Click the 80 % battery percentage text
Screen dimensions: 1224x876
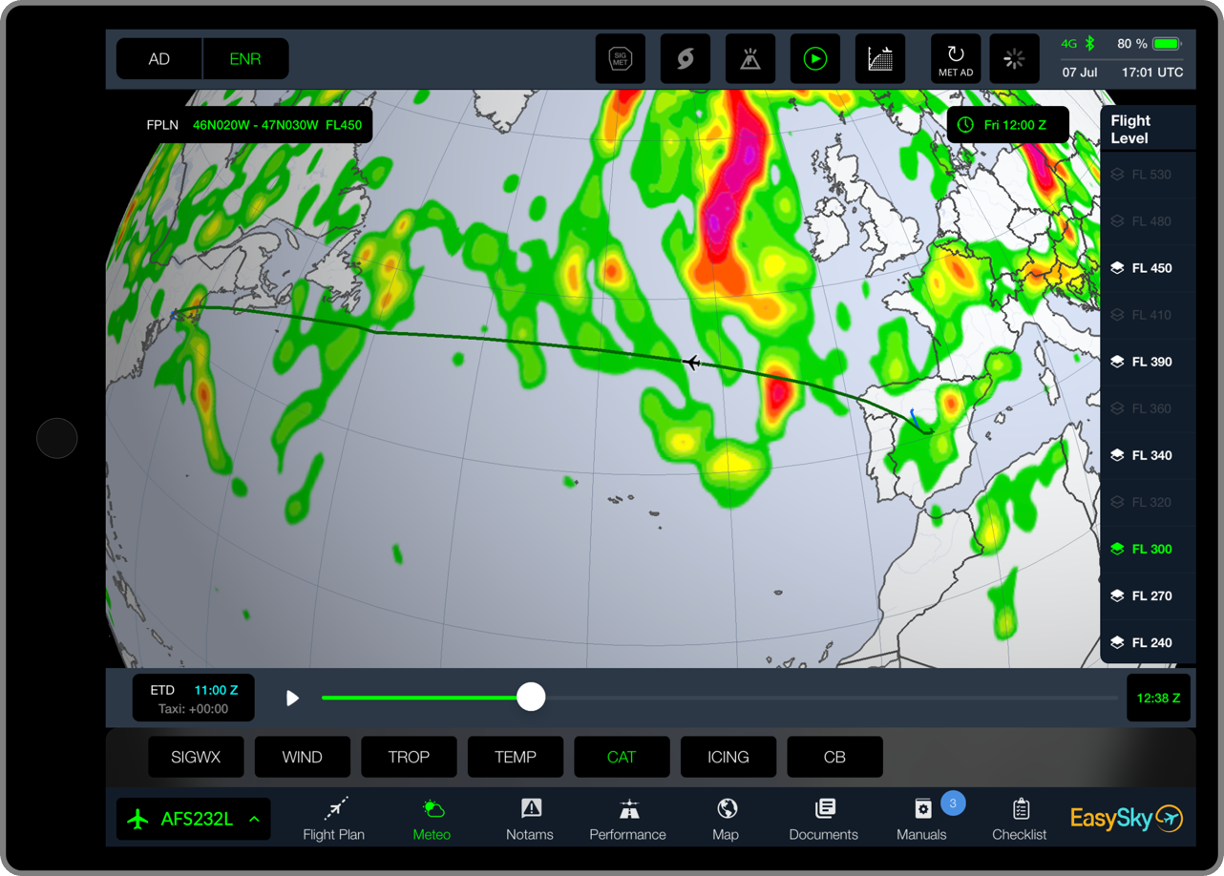[x=1131, y=44]
